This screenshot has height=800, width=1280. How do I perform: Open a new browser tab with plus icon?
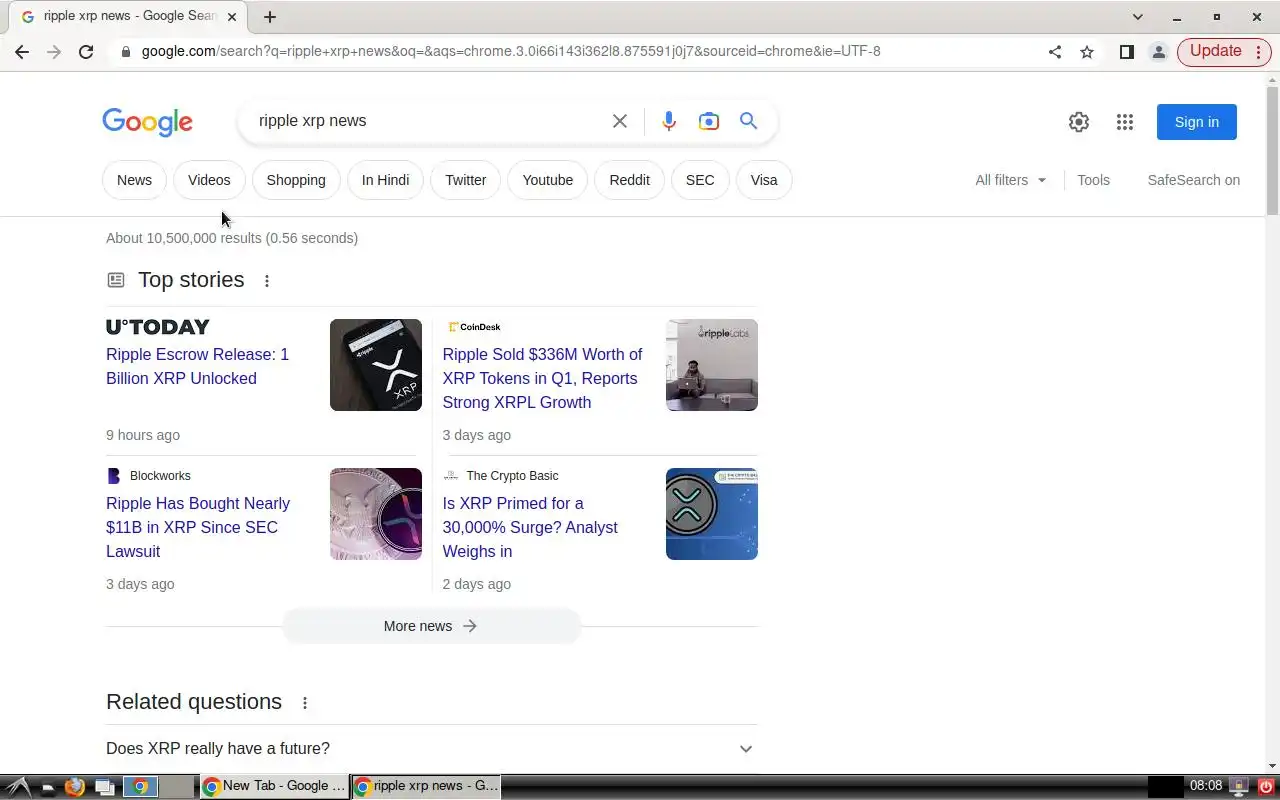tap(270, 16)
